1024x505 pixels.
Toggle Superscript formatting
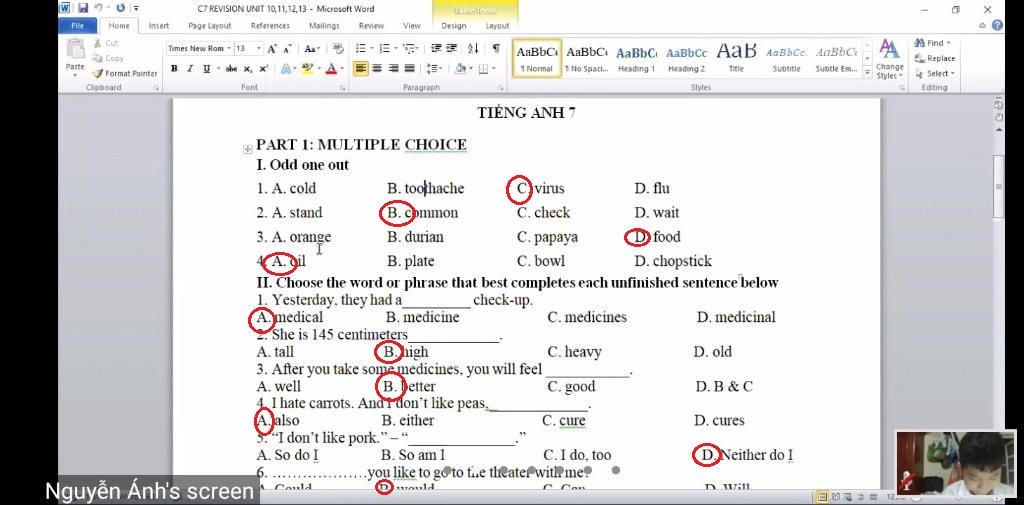click(x=263, y=69)
